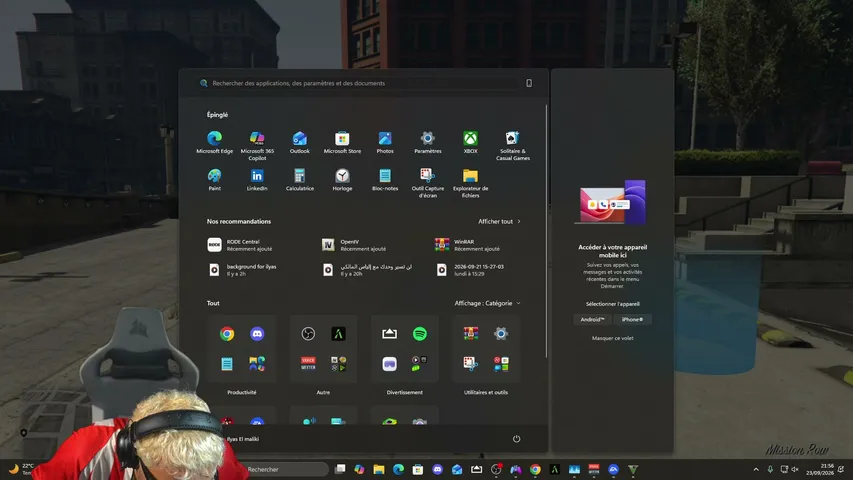Open Microsoft Store pinned app

click(x=342, y=143)
